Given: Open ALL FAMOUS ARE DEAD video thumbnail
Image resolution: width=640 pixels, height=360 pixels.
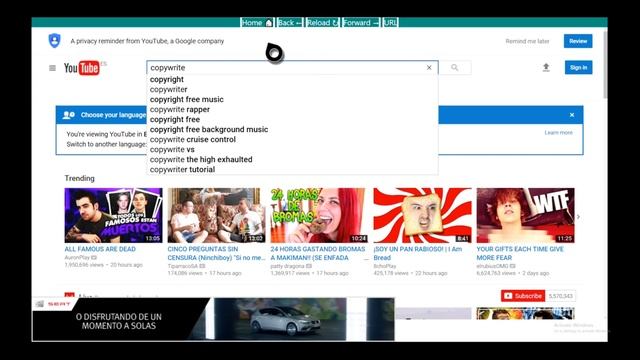Looking at the screenshot, I should click(x=113, y=216).
